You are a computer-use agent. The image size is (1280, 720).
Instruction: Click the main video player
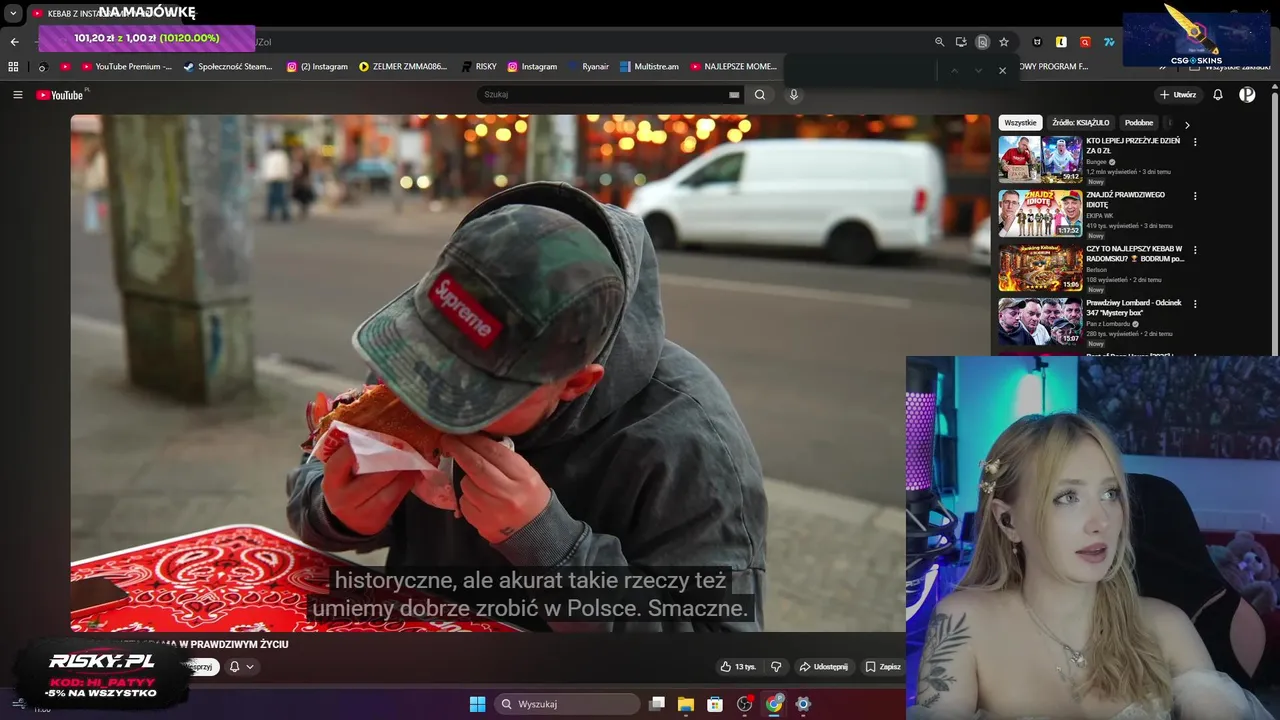(530, 373)
